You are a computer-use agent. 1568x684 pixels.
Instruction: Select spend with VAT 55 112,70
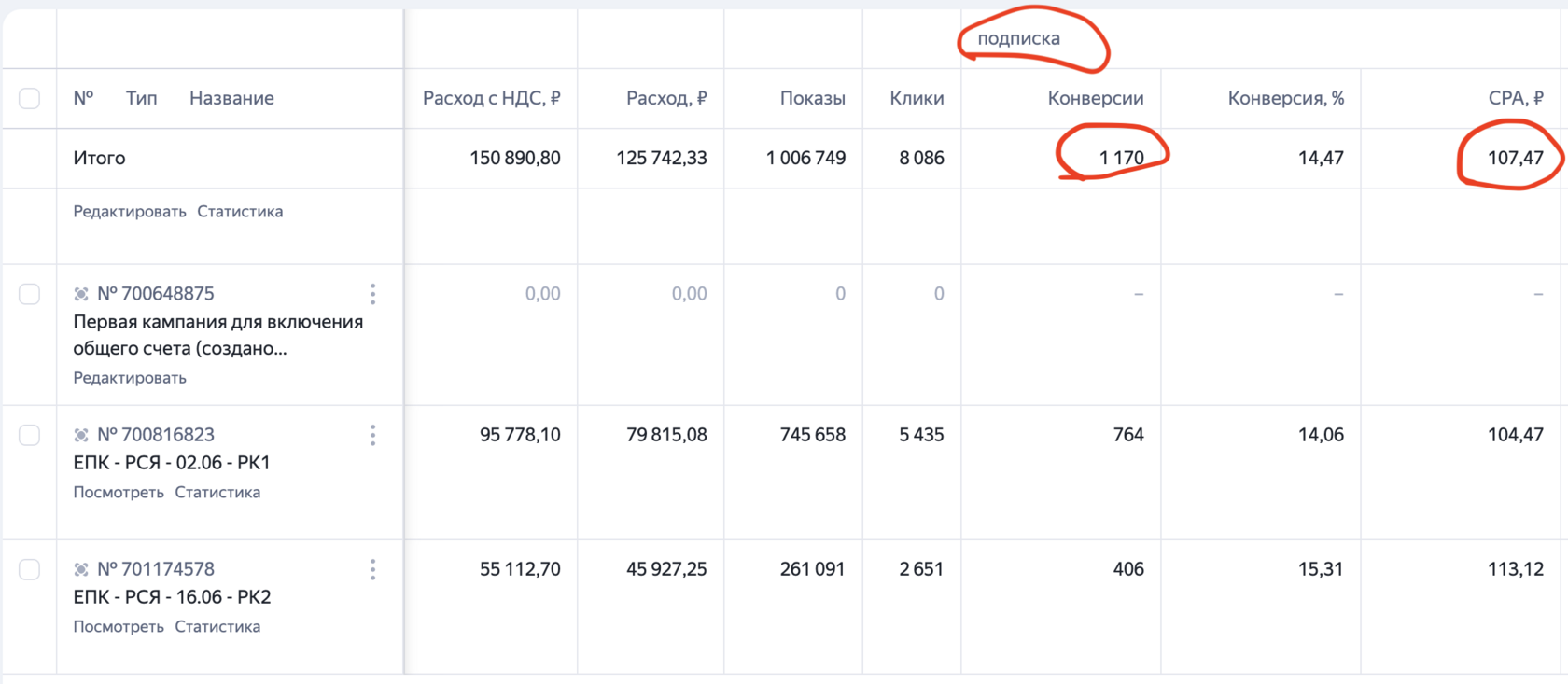[520, 569]
